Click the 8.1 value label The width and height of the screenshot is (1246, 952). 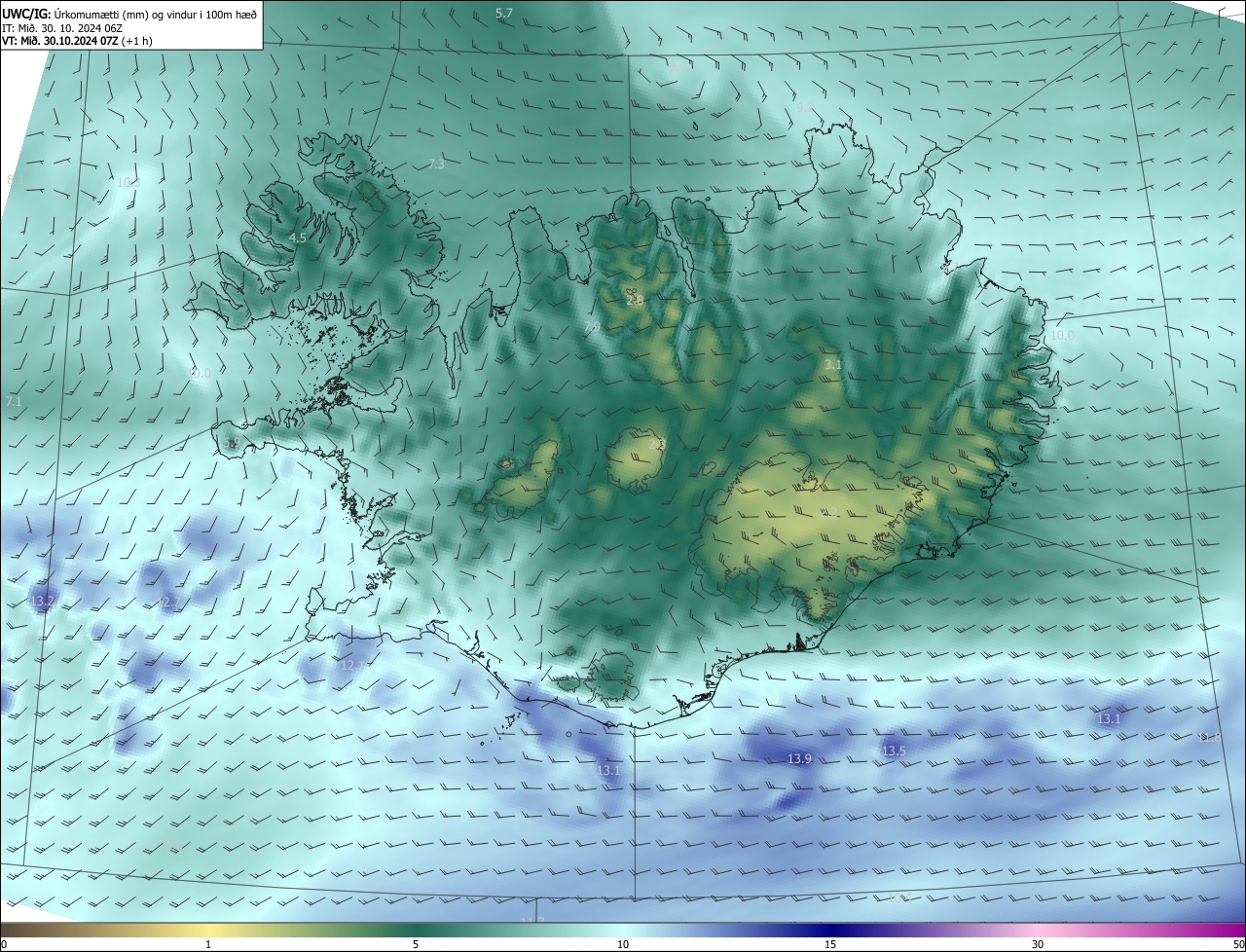coord(16,179)
